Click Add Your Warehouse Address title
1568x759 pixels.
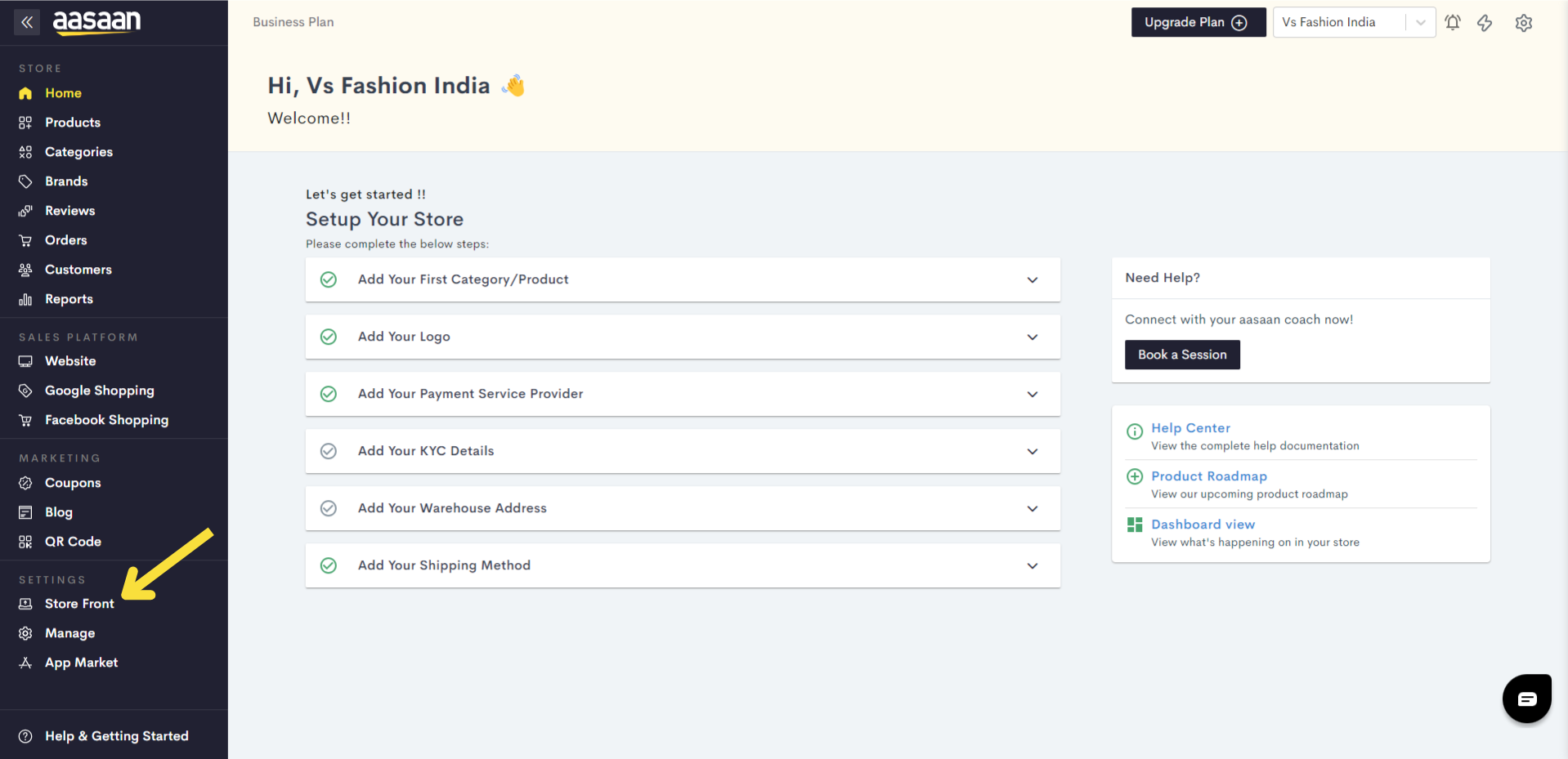point(452,508)
